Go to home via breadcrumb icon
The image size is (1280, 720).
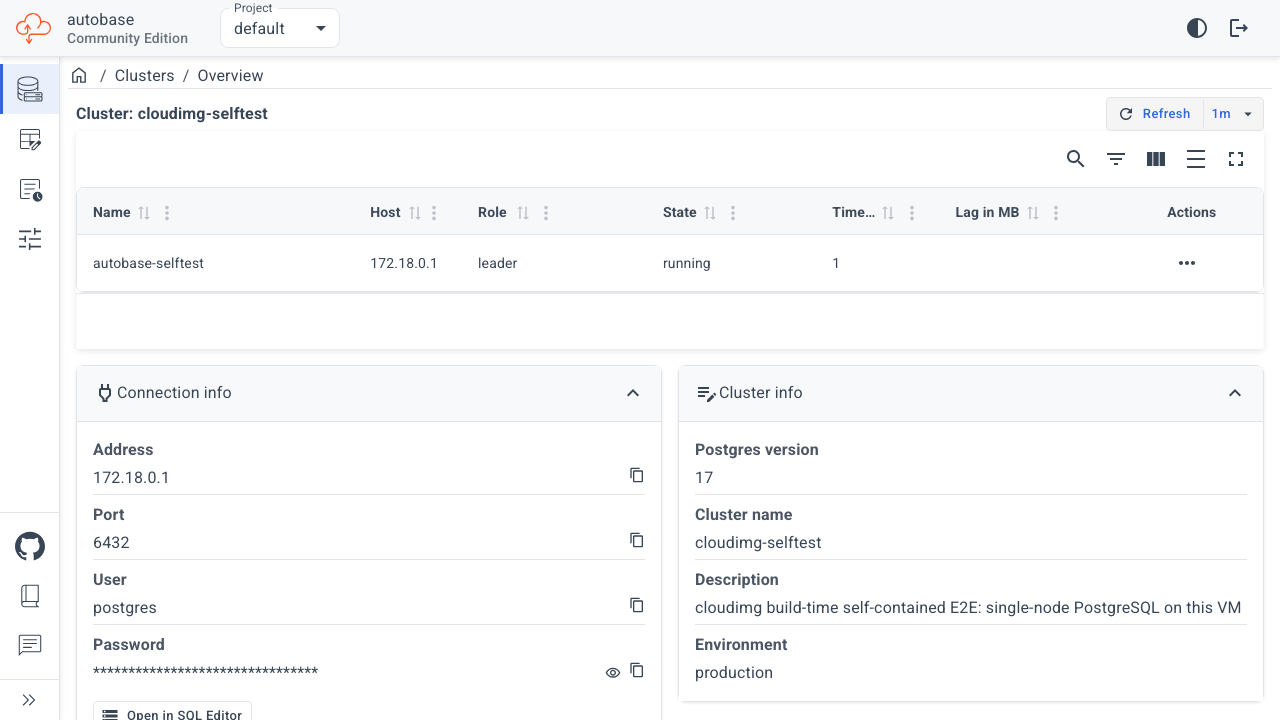coord(79,76)
